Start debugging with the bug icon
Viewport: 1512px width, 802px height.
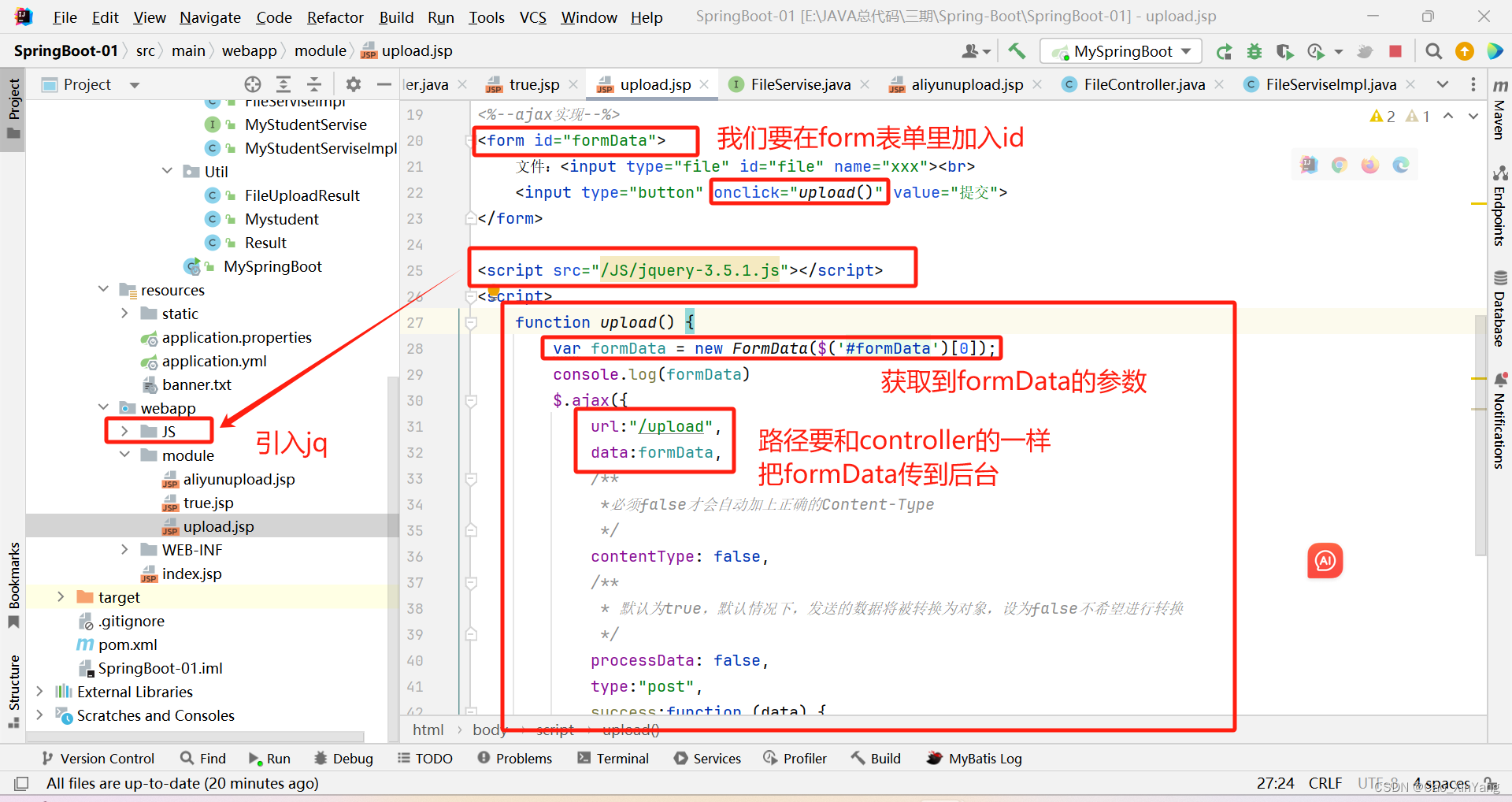pos(1254,52)
